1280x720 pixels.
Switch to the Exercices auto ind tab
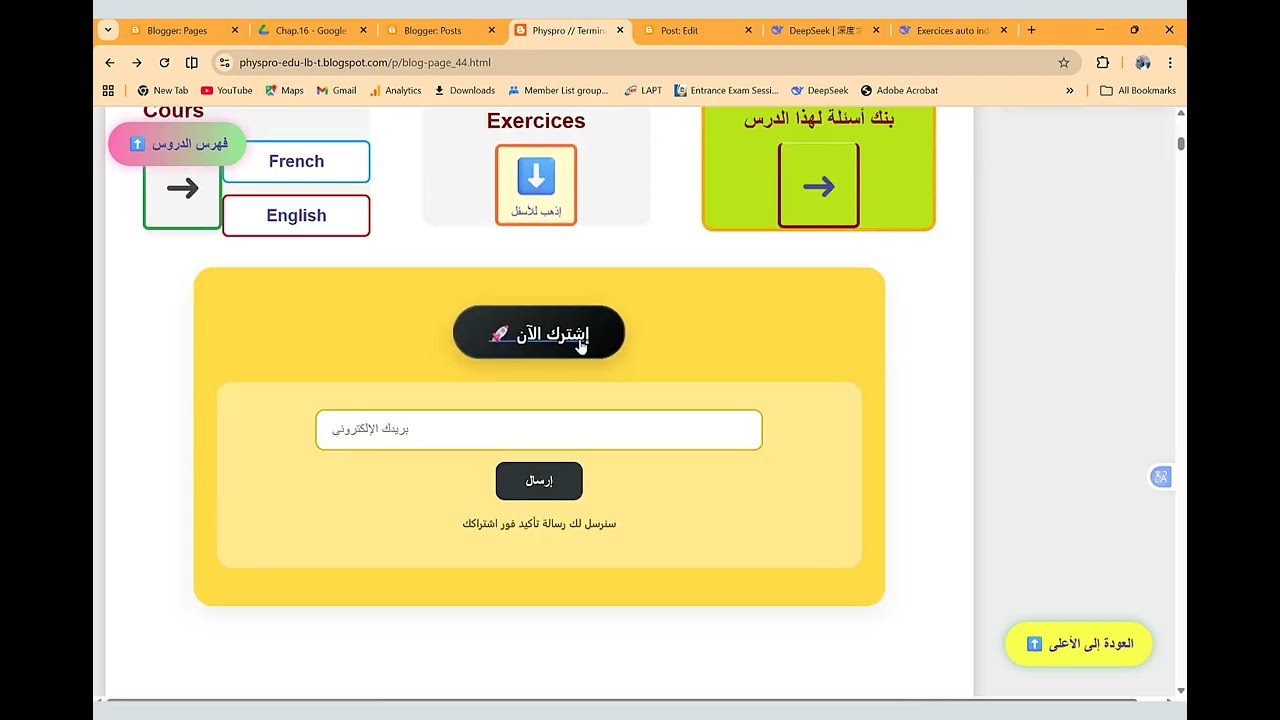(x=952, y=30)
